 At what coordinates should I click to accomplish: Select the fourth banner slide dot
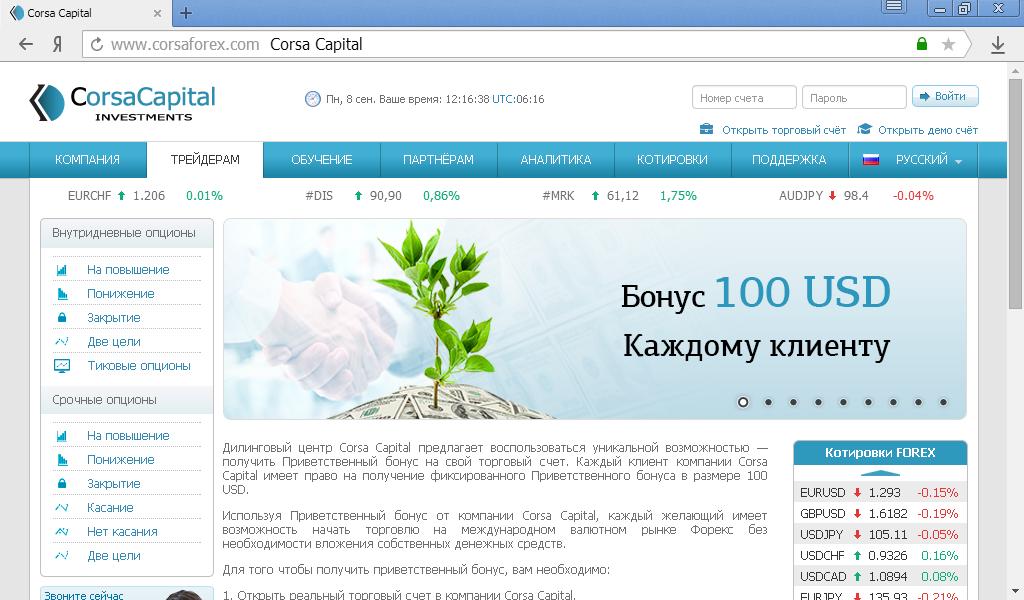[818, 402]
